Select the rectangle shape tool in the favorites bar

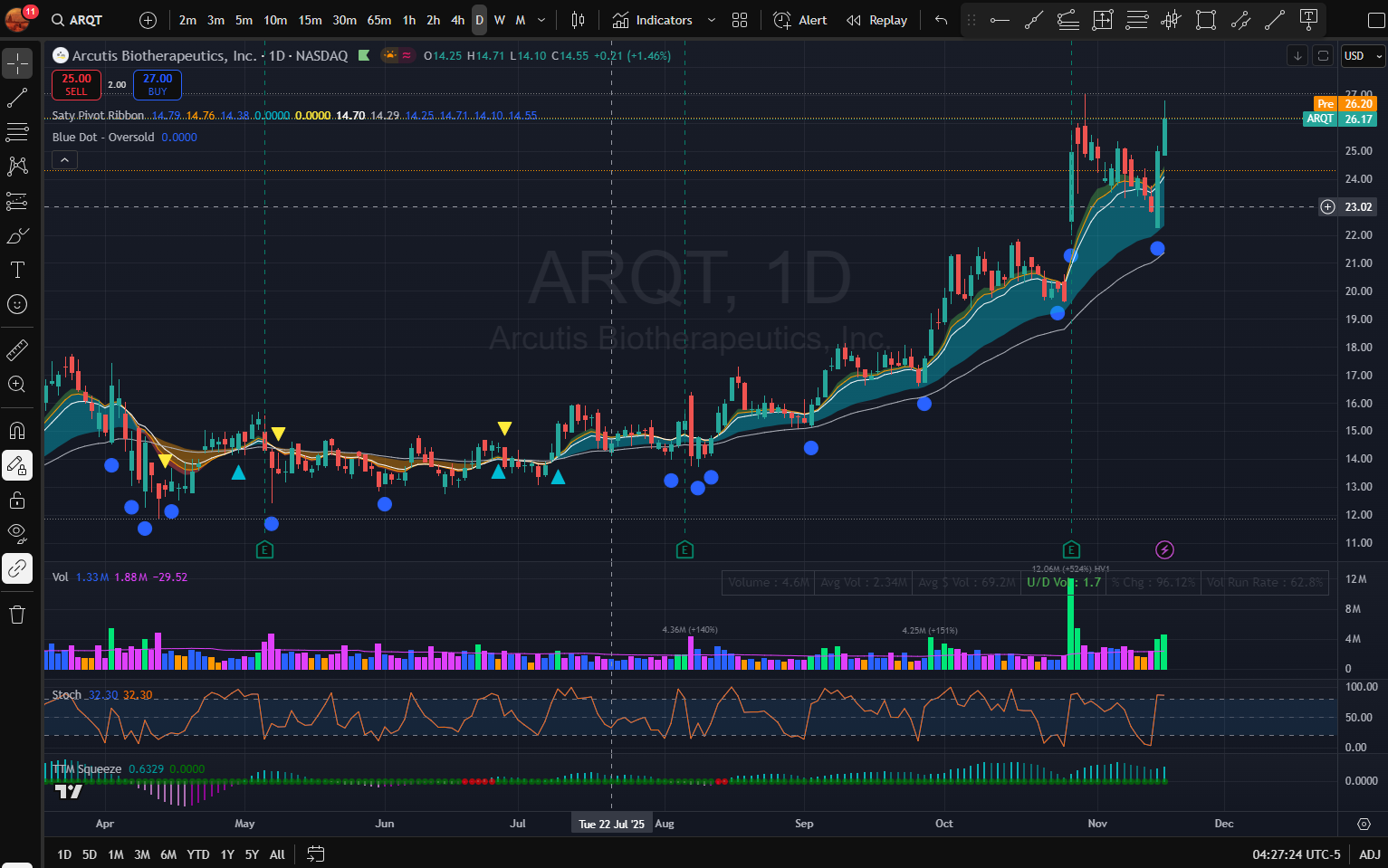(x=1206, y=20)
